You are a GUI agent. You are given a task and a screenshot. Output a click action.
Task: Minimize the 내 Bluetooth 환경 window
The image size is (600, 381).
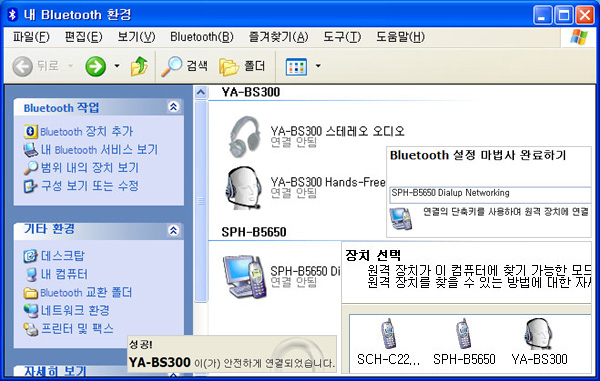pos(543,15)
